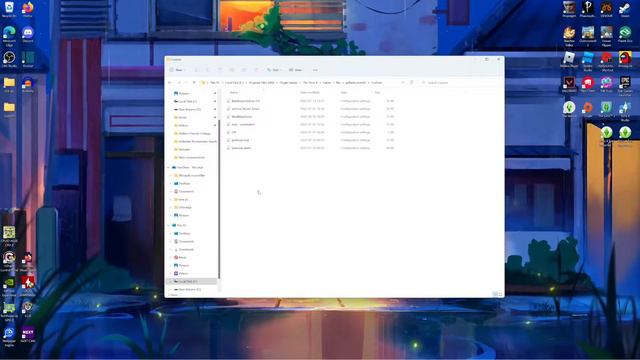640x360 pixels.
Task: Launch Steam from the desktop
Action: 625,9
